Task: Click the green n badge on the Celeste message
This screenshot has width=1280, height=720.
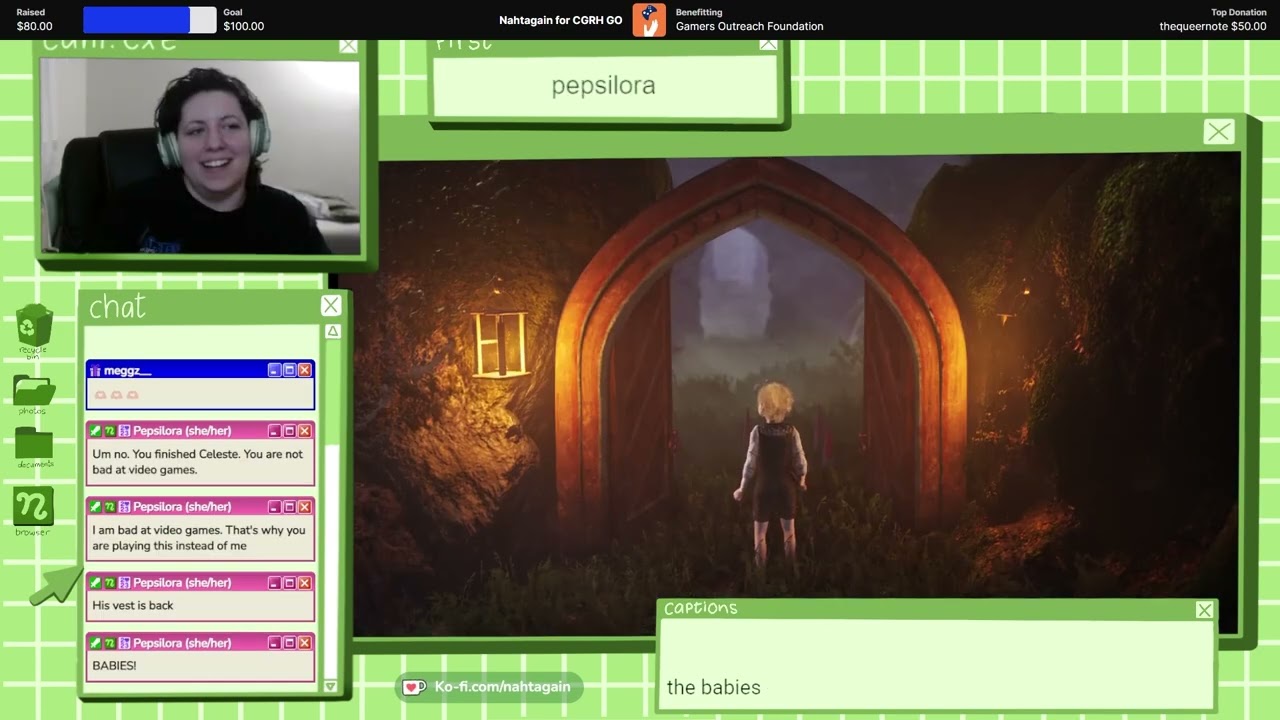Action: coord(110,431)
